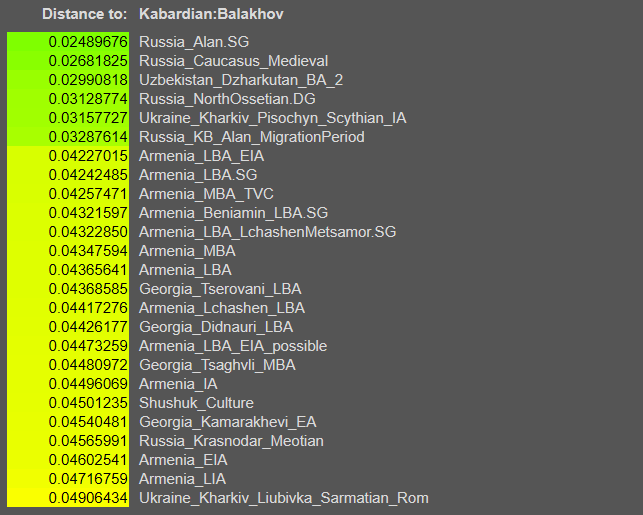The image size is (643, 515).
Task: Click distance value 0.04480972
Action: [x=88, y=365]
